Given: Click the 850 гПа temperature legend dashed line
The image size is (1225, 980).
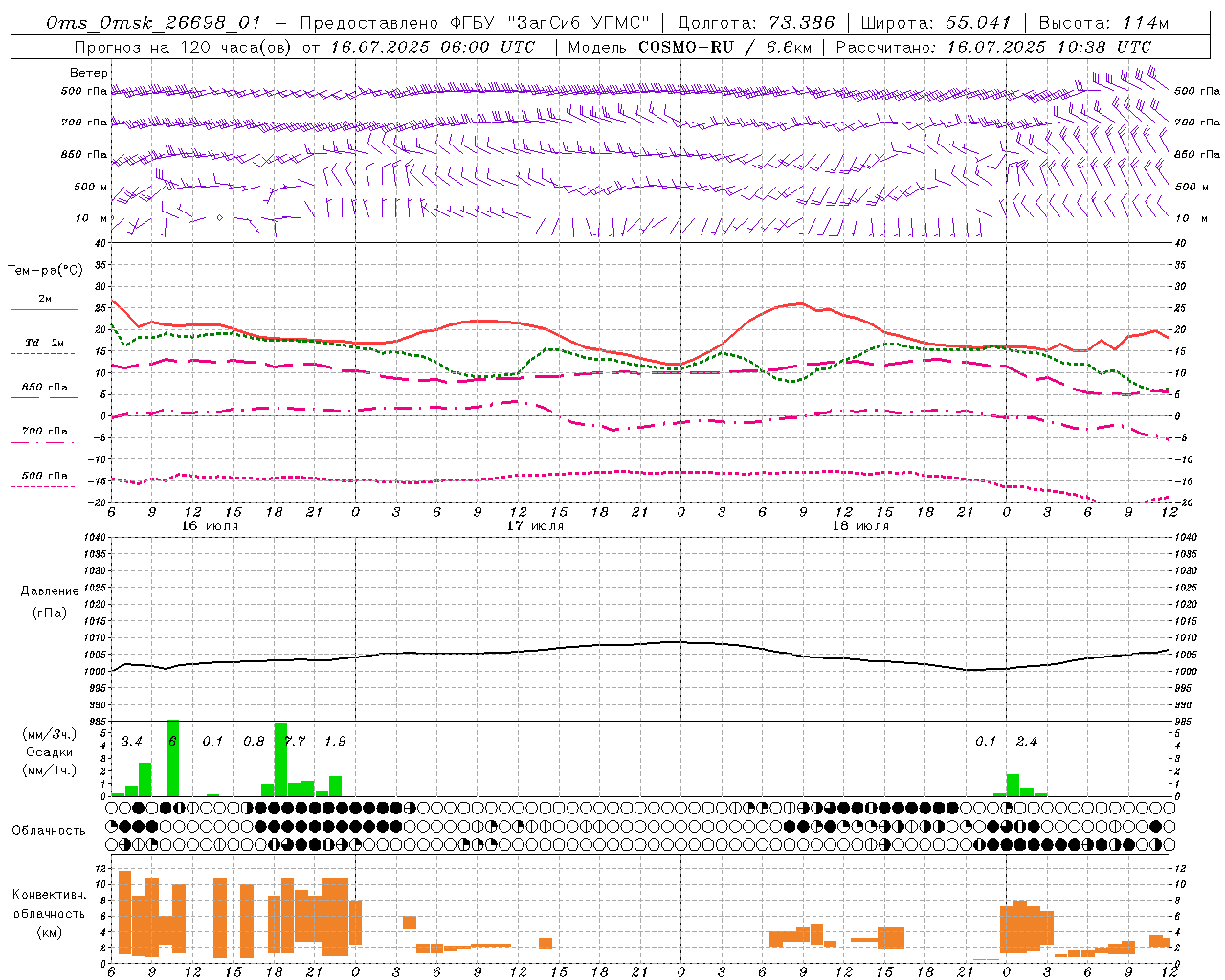Looking at the screenshot, I should (x=44, y=397).
